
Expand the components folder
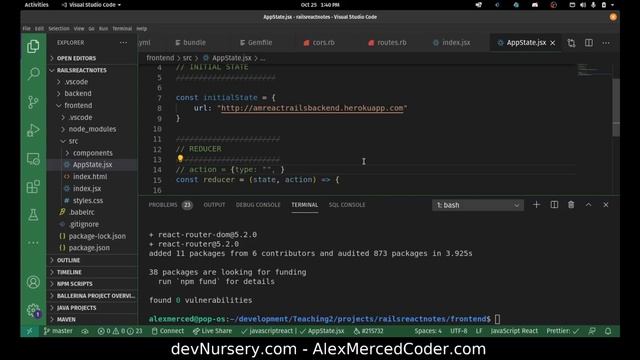pos(93,153)
